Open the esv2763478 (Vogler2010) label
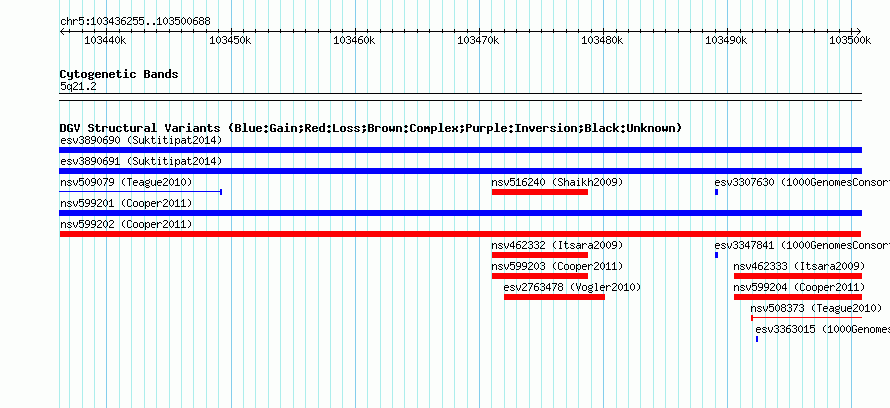 [572, 287]
